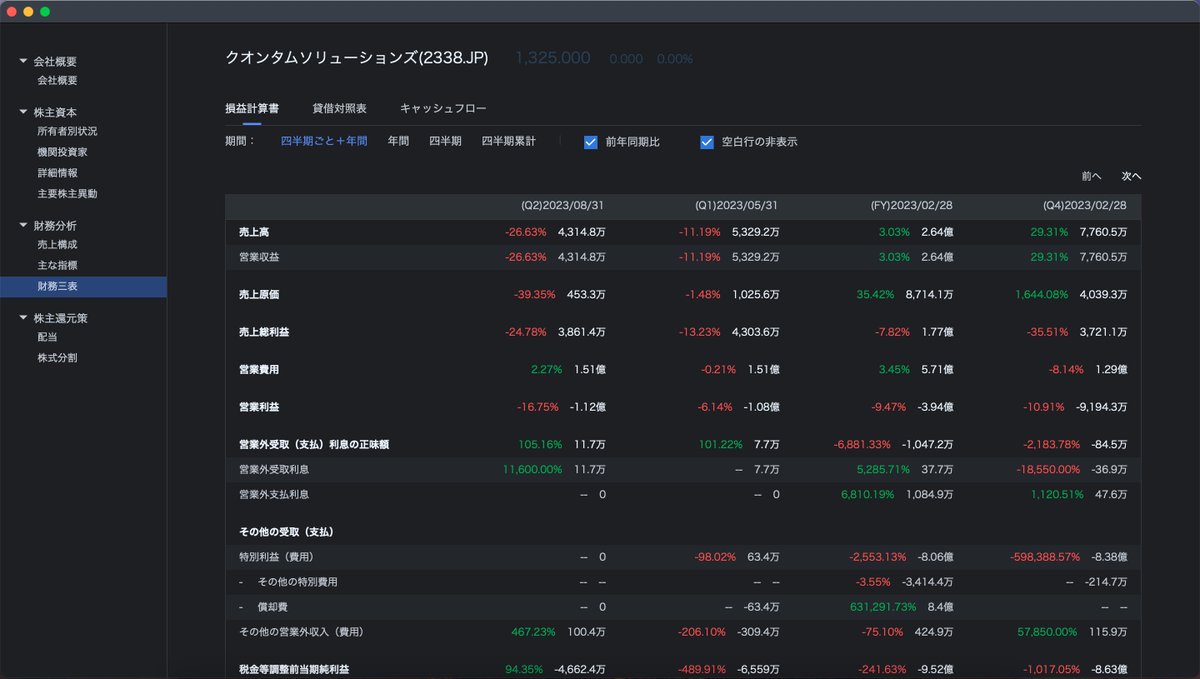Screen dimensions: 1200x679
Task: Open 機関投資家 in sidebar
Action: coord(62,152)
